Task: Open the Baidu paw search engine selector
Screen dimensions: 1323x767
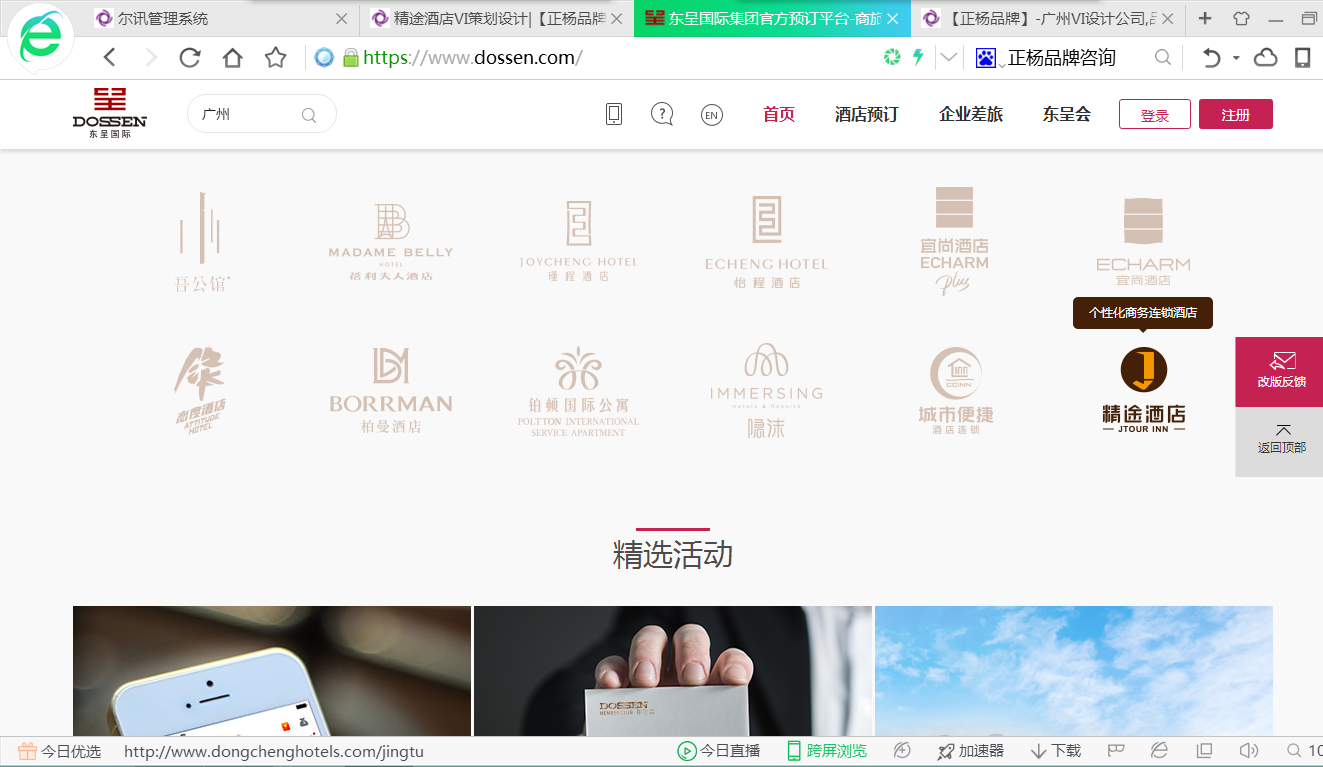Action: (x=988, y=58)
